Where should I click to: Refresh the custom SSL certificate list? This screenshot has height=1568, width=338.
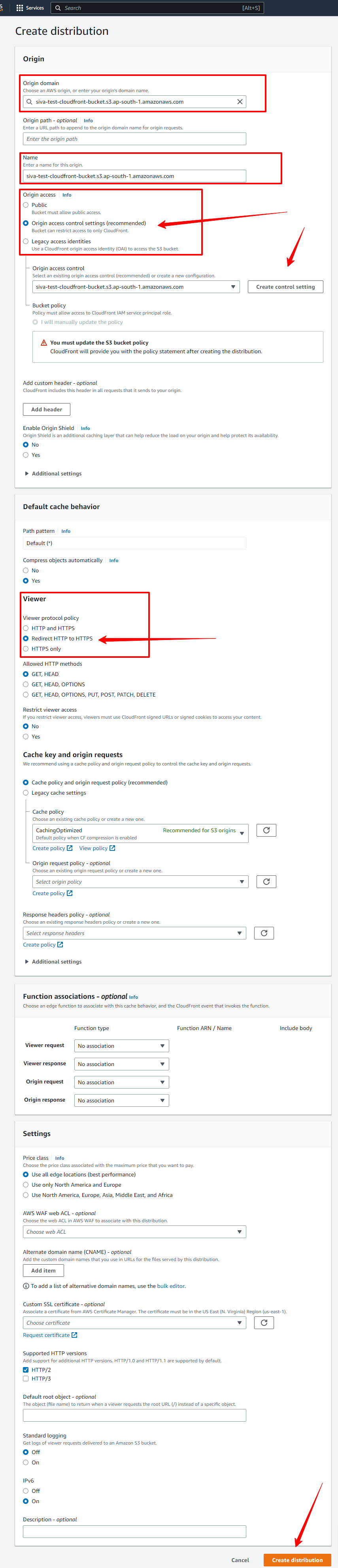264,1322
